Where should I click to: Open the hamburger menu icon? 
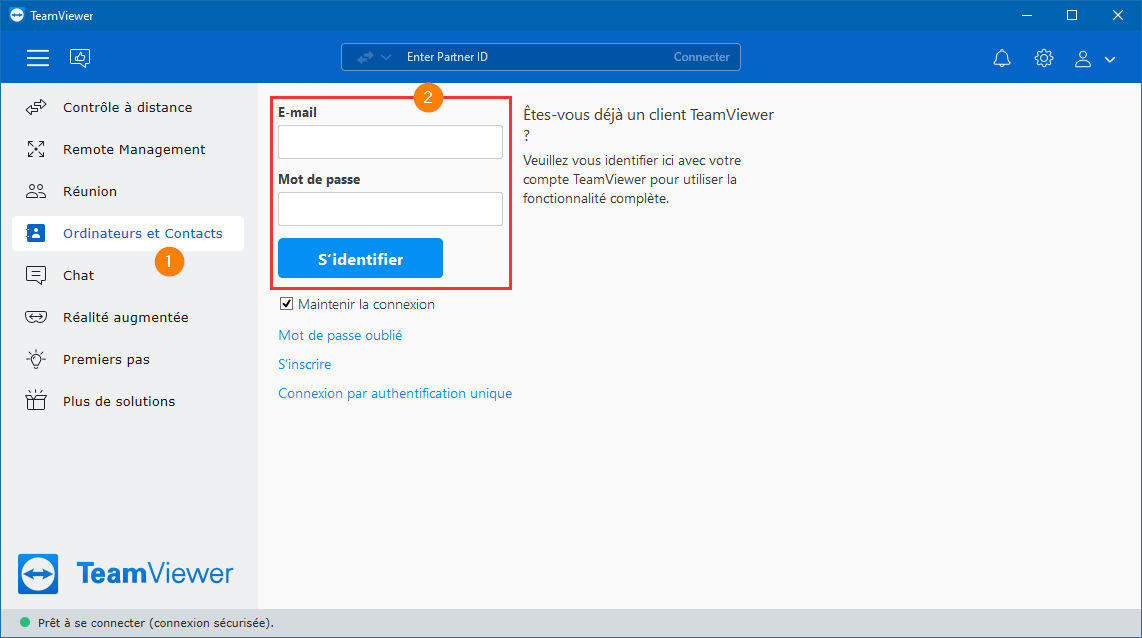click(38, 58)
